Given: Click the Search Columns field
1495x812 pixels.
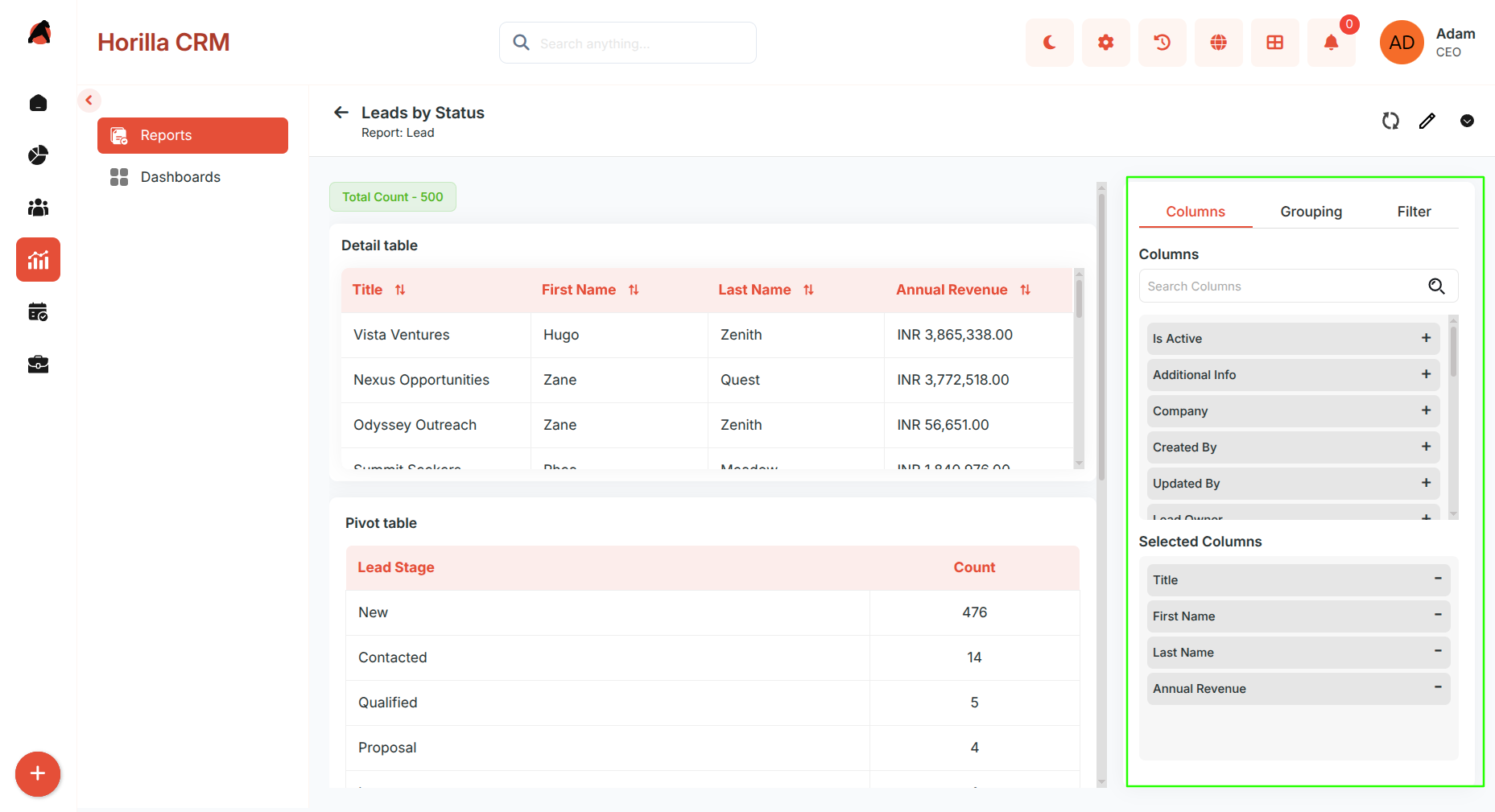Looking at the screenshot, I should pyautogui.click(x=1298, y=286).
